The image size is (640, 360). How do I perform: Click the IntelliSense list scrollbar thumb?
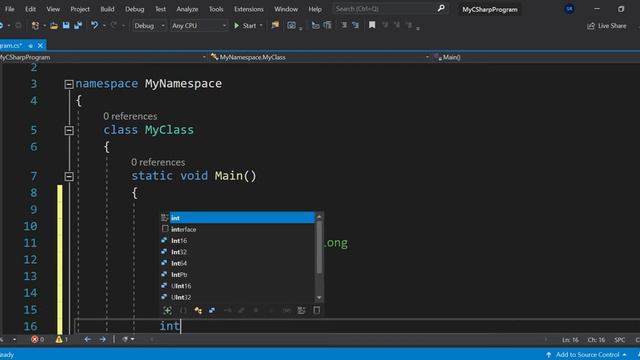(319, 248)
